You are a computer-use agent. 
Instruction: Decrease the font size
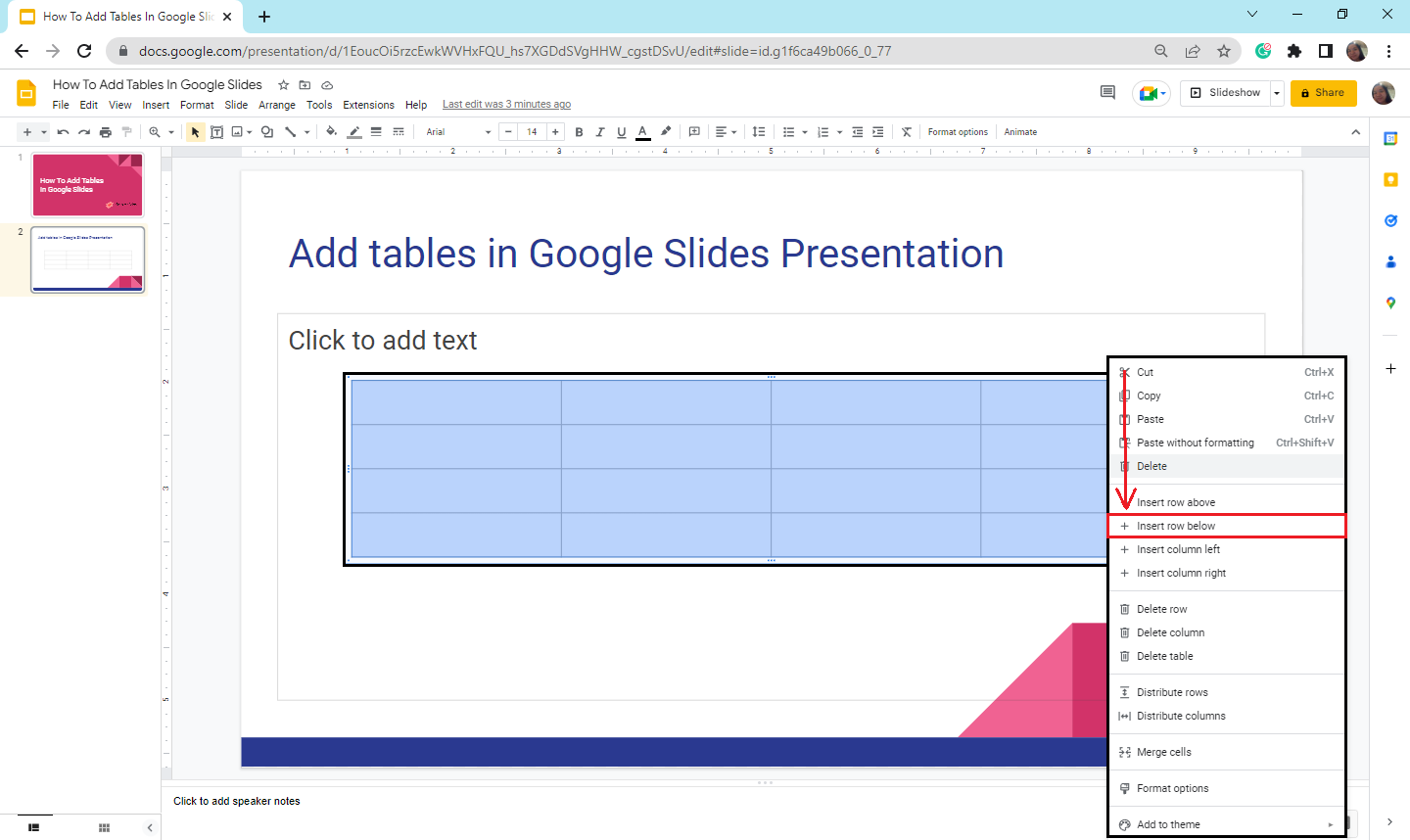pos(508,132)
